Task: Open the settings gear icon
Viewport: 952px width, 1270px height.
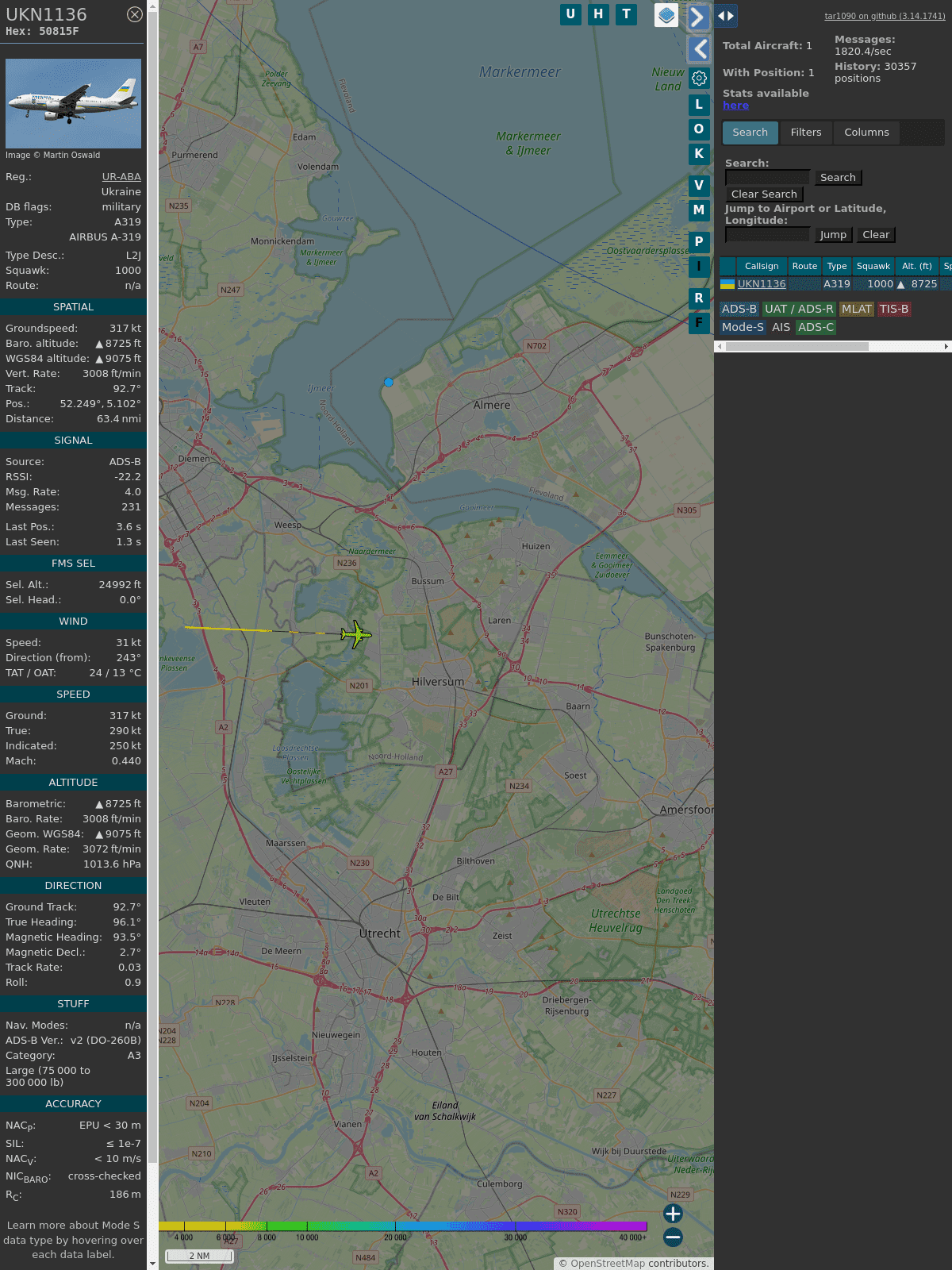Action: coord(699,79)
